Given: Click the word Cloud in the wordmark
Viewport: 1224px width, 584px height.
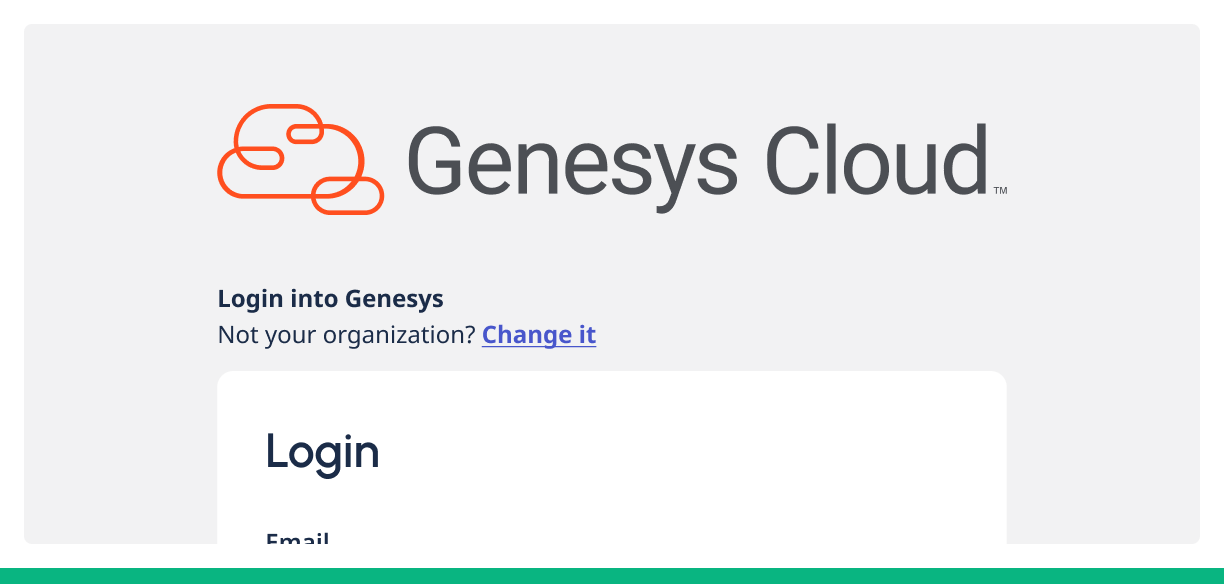Looking at the screenshot, I should [x=876, y=161].
